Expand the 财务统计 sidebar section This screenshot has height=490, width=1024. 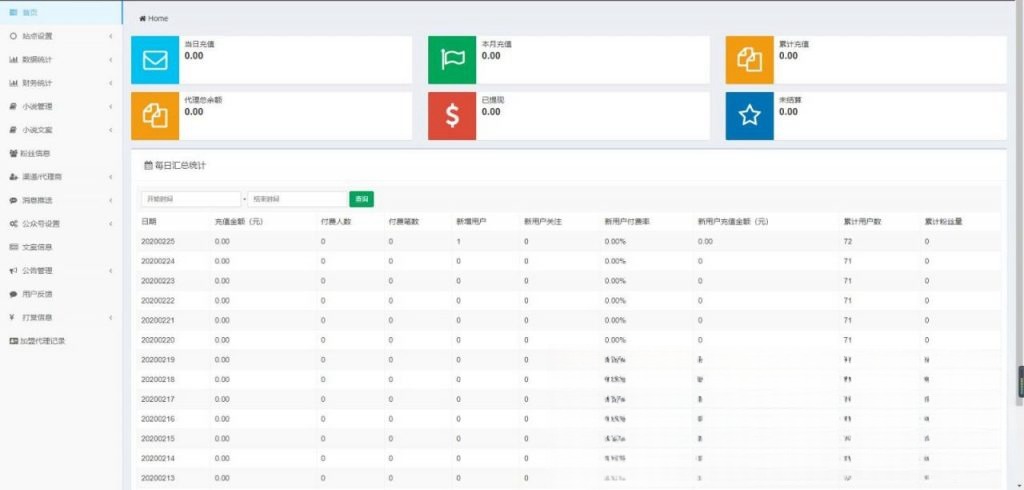58,83
